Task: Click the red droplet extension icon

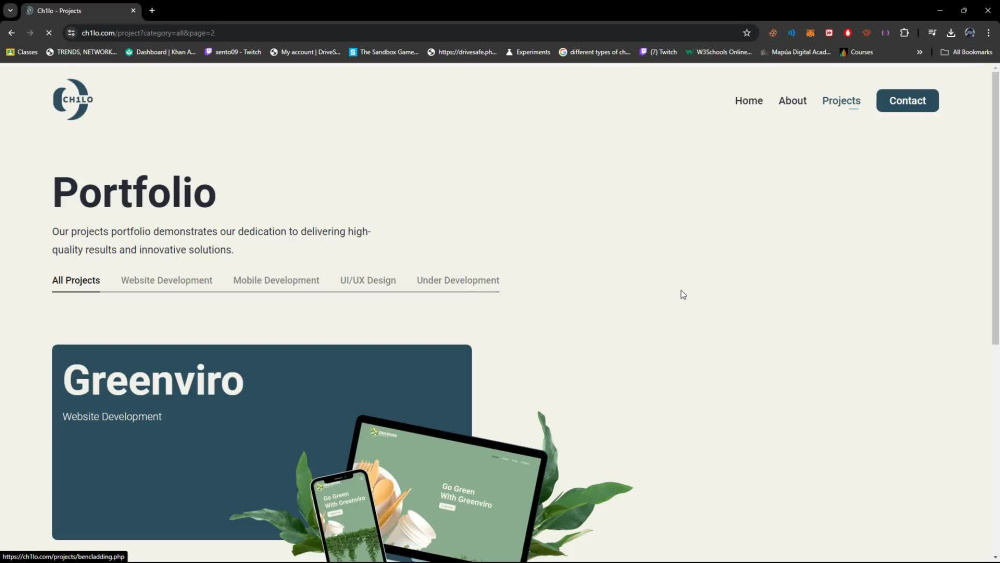Action: (848, 33)
